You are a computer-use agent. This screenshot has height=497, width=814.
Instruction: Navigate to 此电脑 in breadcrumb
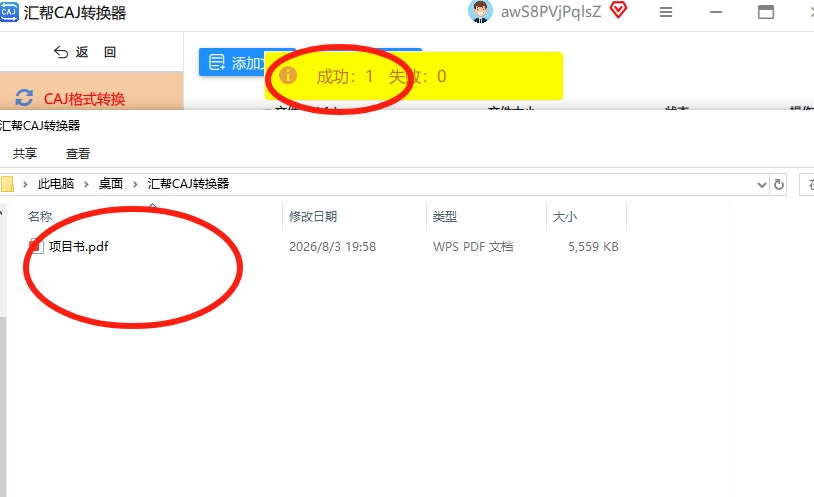[56, 184]
